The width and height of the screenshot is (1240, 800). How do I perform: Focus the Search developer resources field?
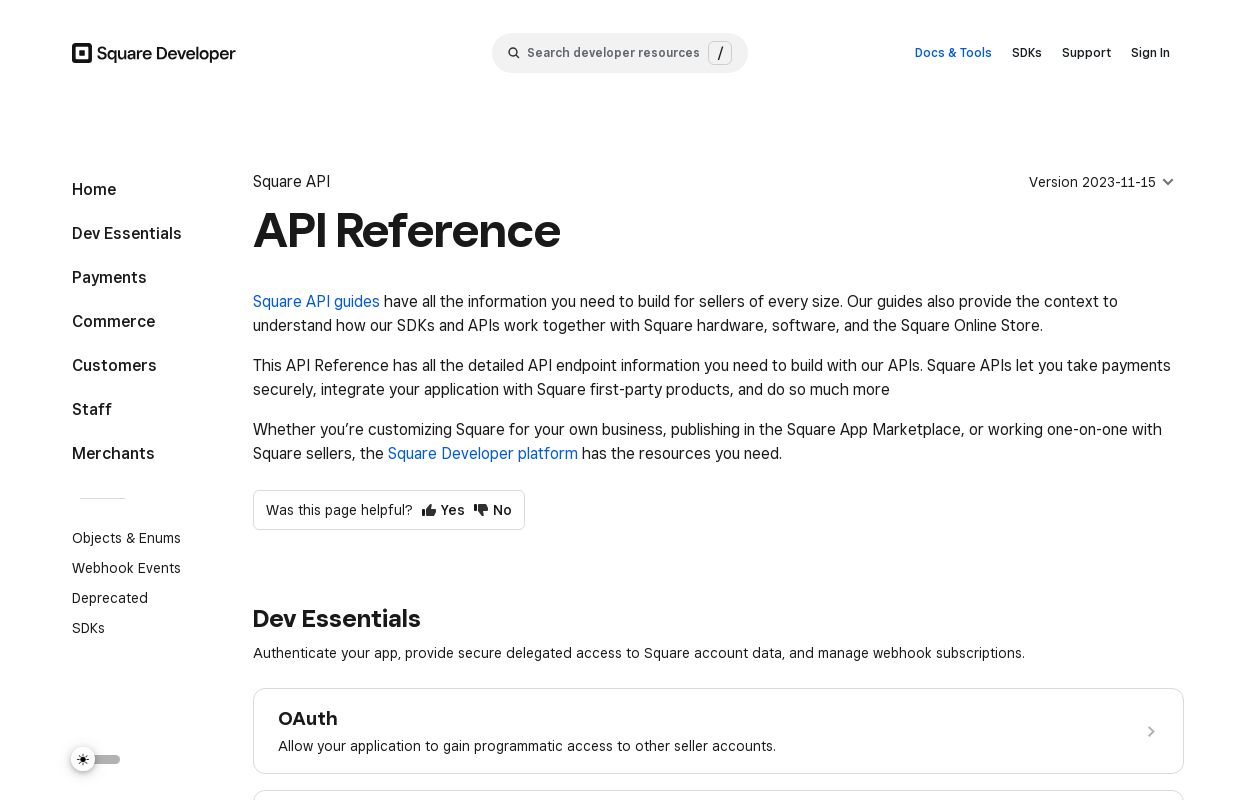620,53
